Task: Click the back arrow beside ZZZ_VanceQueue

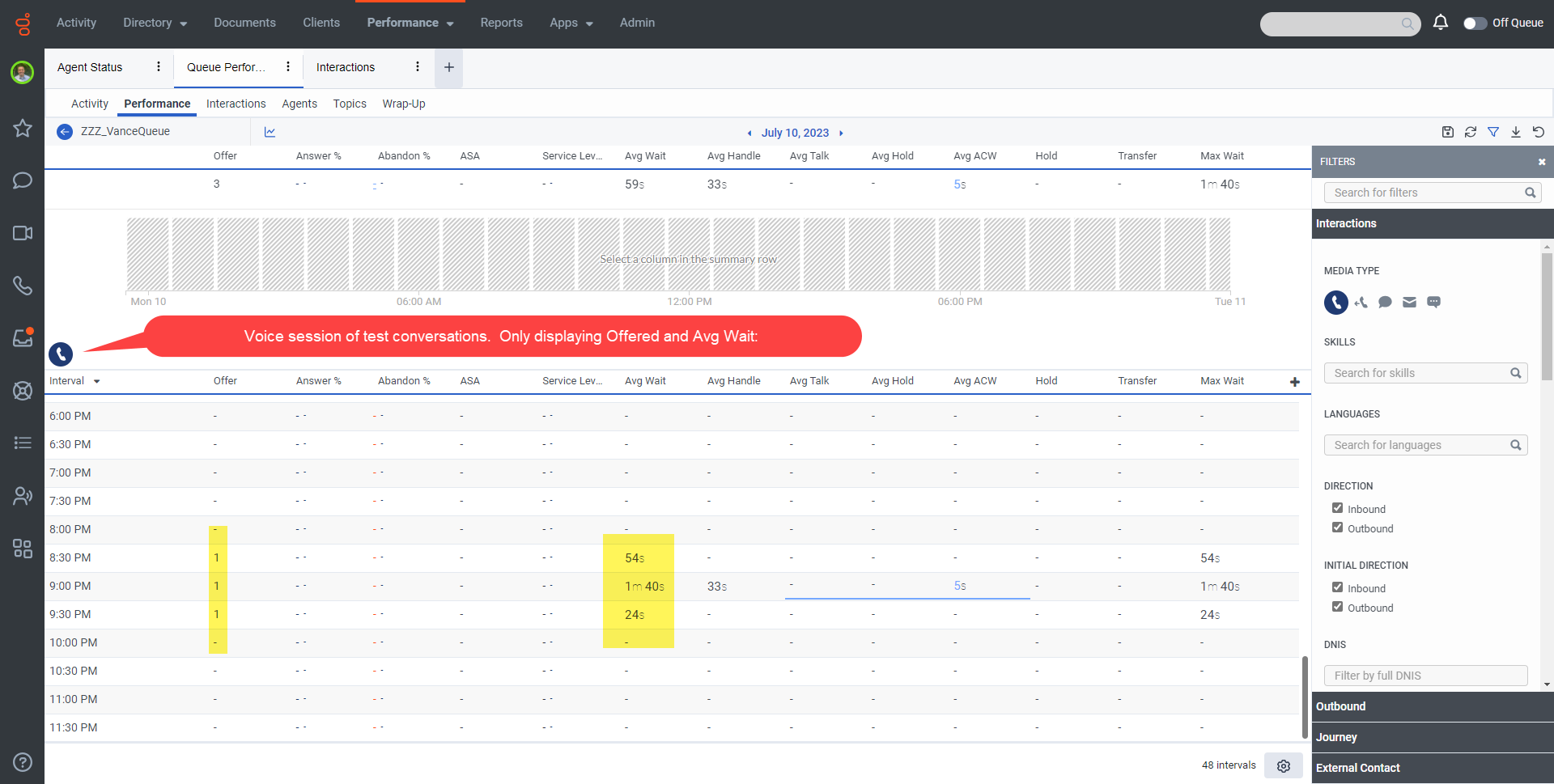Action: [x=65, y=132]
